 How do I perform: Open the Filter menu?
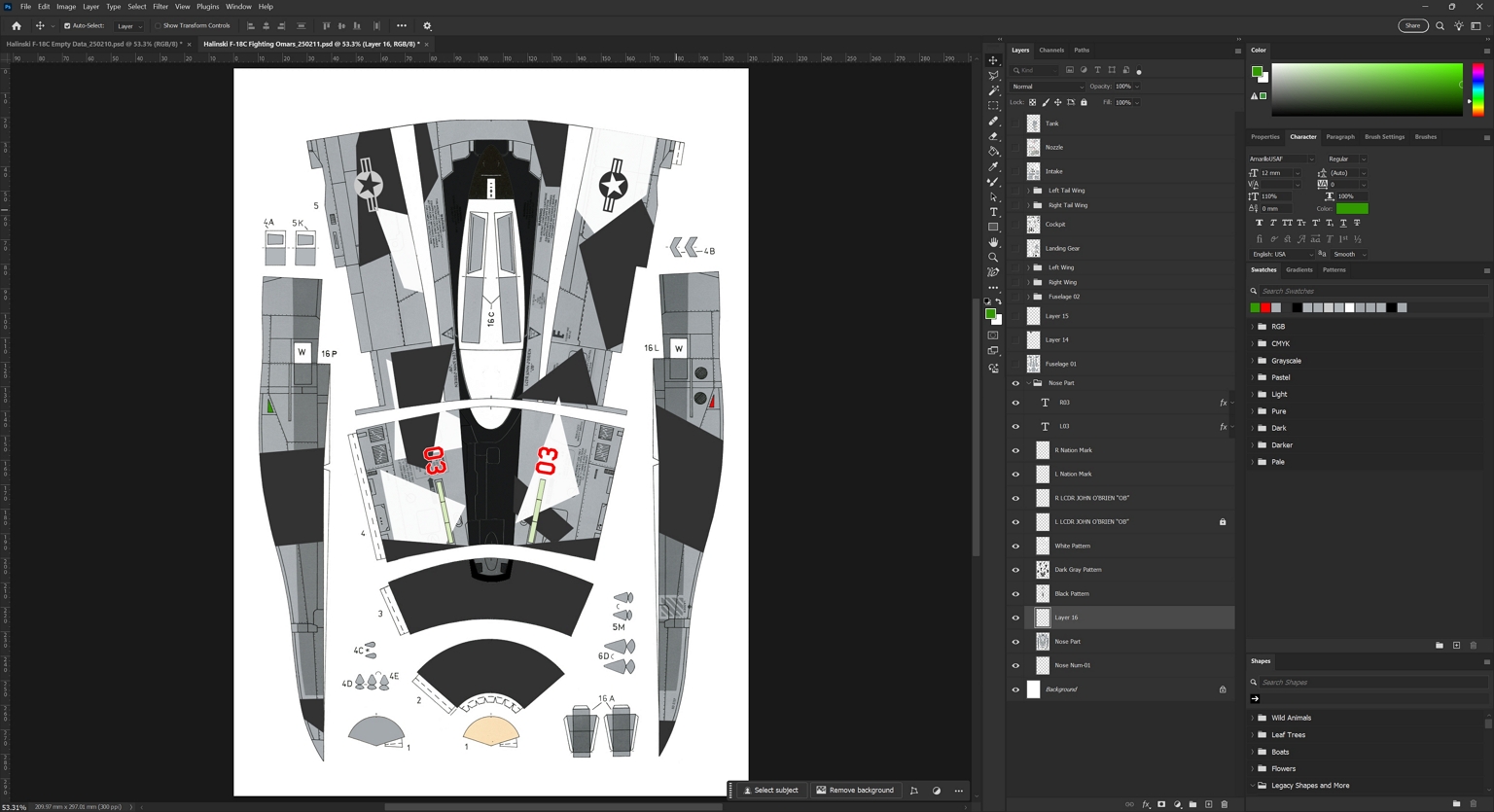point(160,7)
